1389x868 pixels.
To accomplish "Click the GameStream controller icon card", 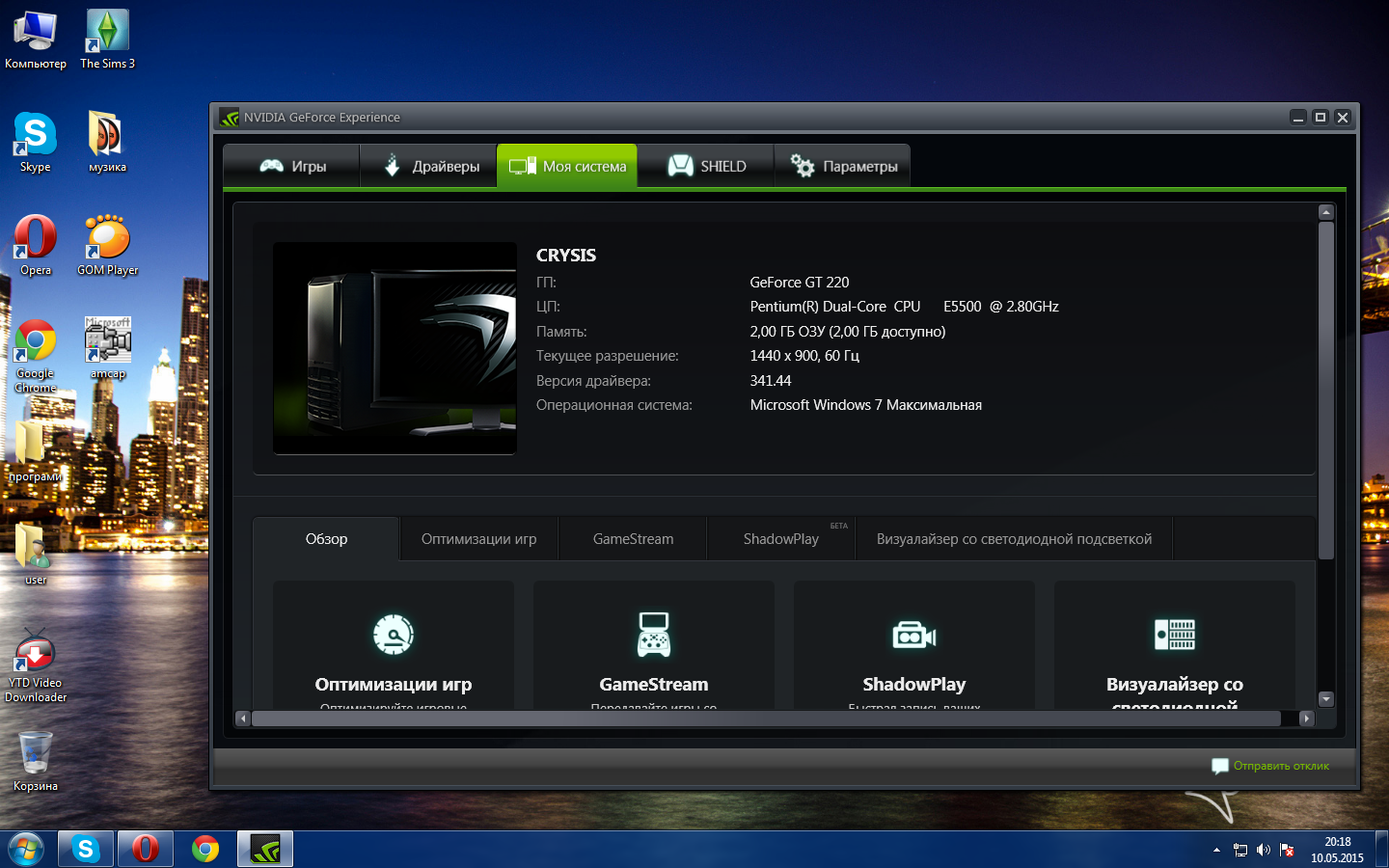I will point(654,635).
